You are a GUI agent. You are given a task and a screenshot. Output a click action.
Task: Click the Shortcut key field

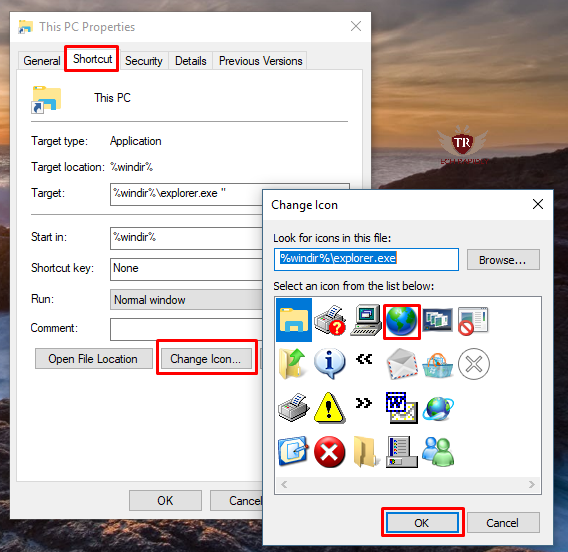tap(186, 269)
